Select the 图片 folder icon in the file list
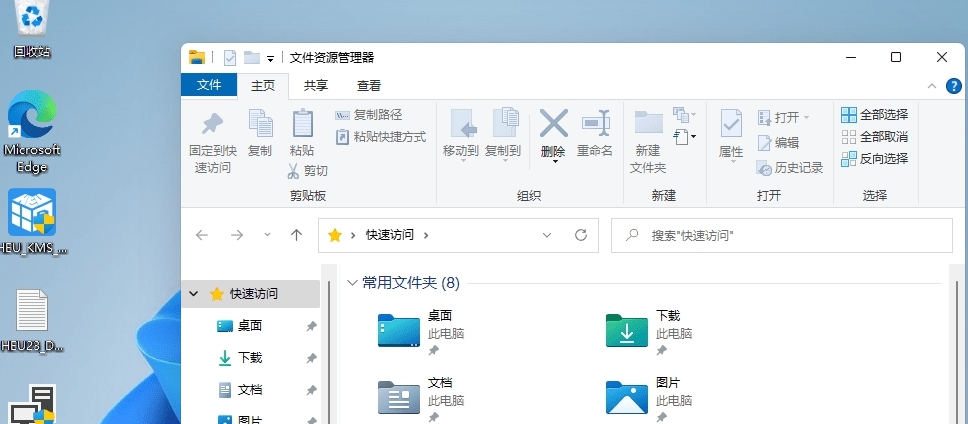The width and height of the screenshot is (968, 424). 627,397
